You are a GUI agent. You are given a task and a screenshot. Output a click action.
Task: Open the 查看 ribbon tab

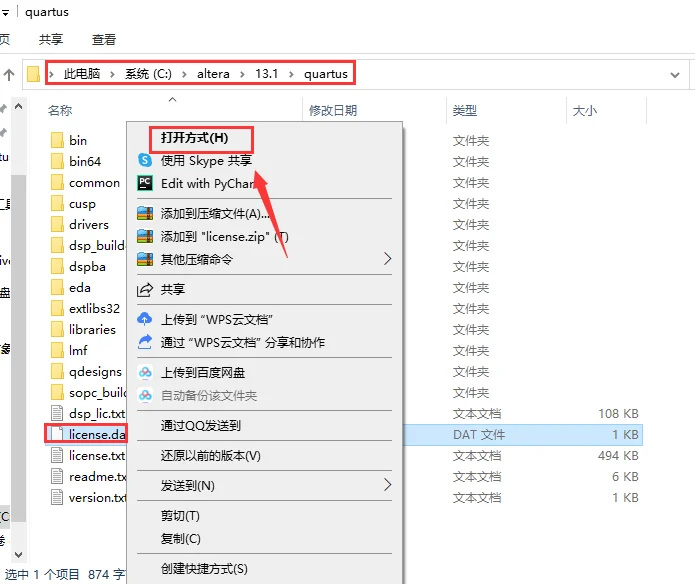point(104,39)
